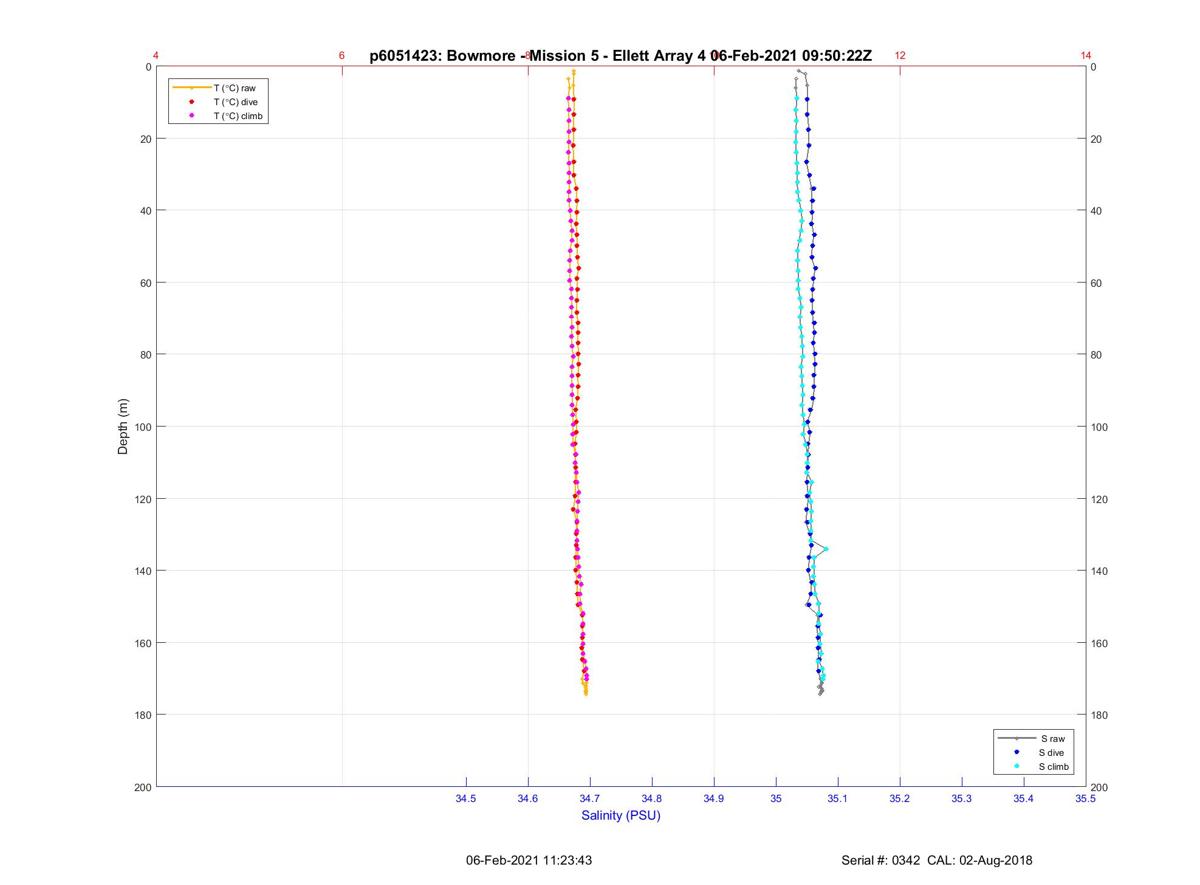The image size is (1200, 885).
Task: Click the 34.9 salinity tick label
Action: click(x=714, y=799)
